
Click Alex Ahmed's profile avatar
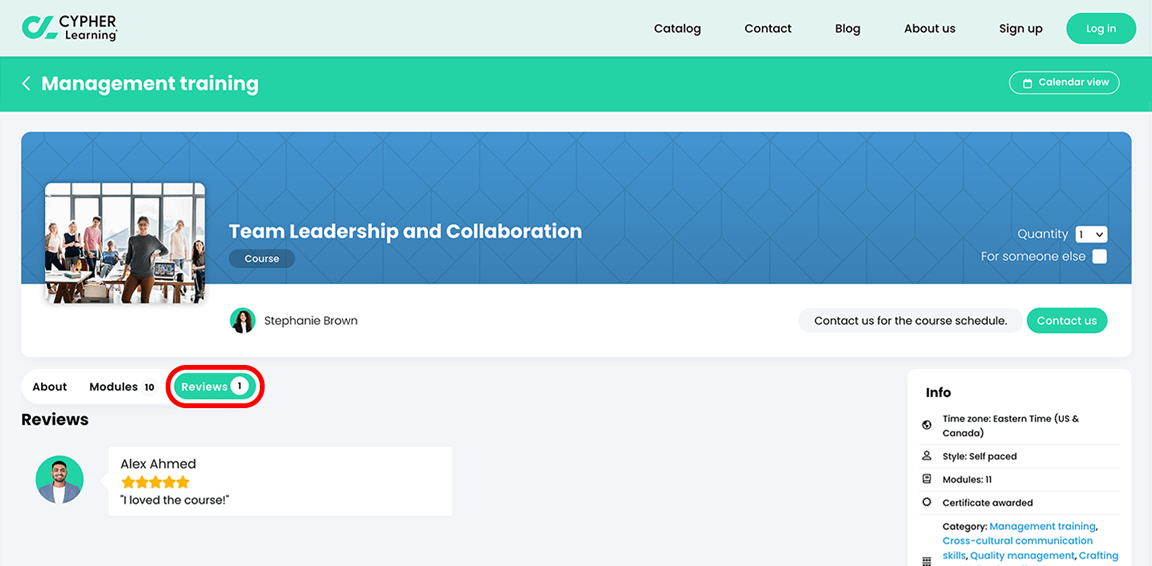(60, 479)
